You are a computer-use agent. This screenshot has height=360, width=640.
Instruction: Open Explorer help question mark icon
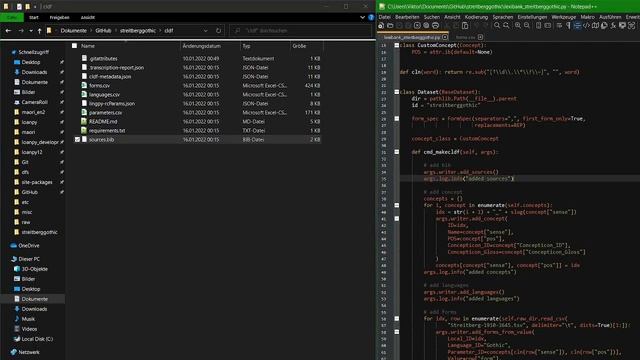tap(371, 18)
